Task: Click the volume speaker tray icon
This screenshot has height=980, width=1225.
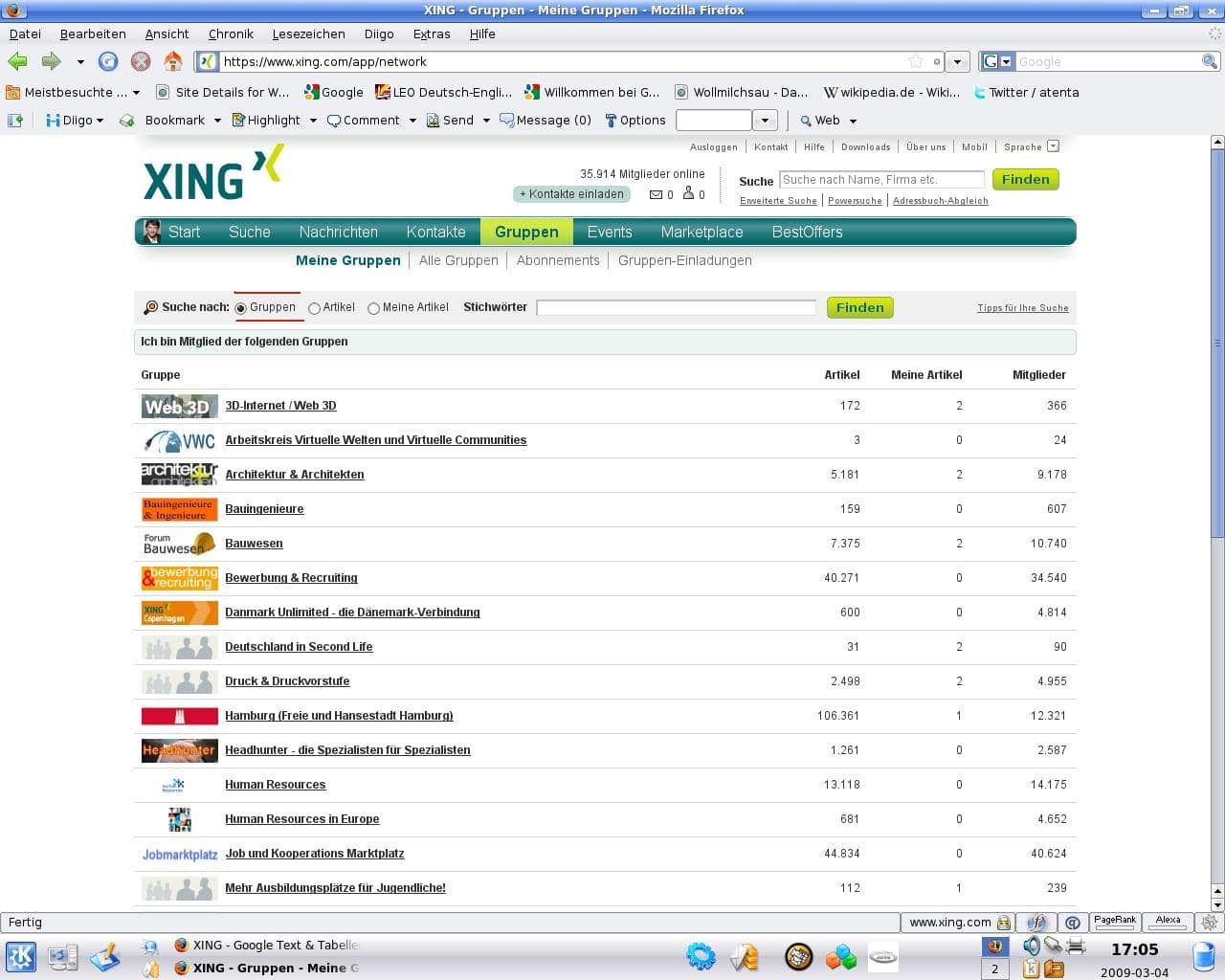Action: click(1031, 946)
